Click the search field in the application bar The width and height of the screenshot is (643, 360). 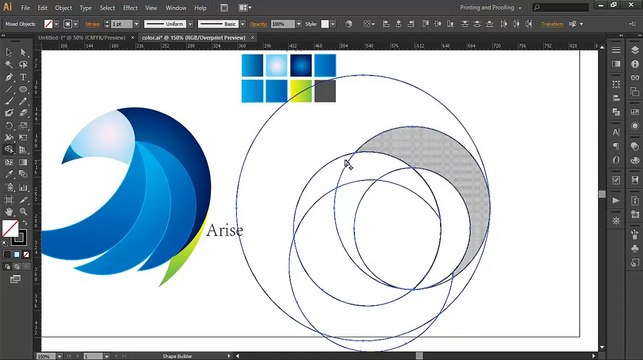click(x=561, y=7)
